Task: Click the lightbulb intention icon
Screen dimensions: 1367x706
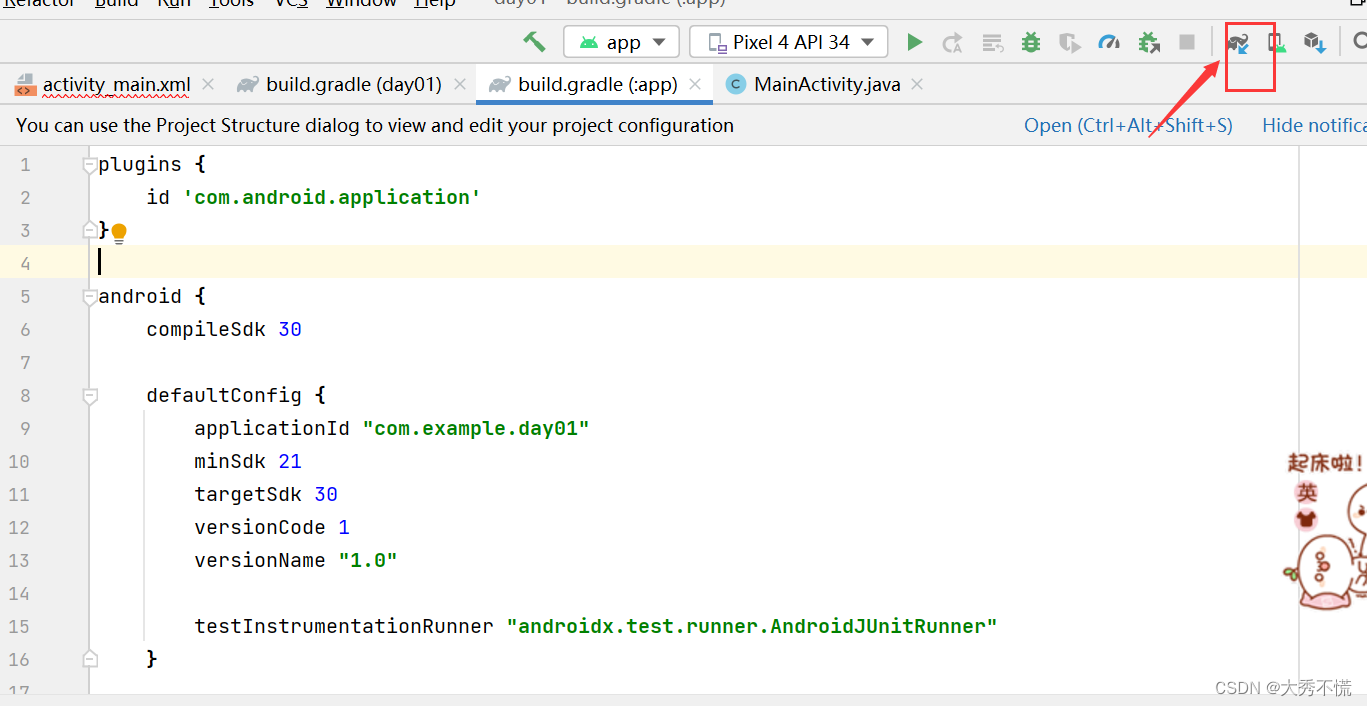Action: click(x=118, y=232)
